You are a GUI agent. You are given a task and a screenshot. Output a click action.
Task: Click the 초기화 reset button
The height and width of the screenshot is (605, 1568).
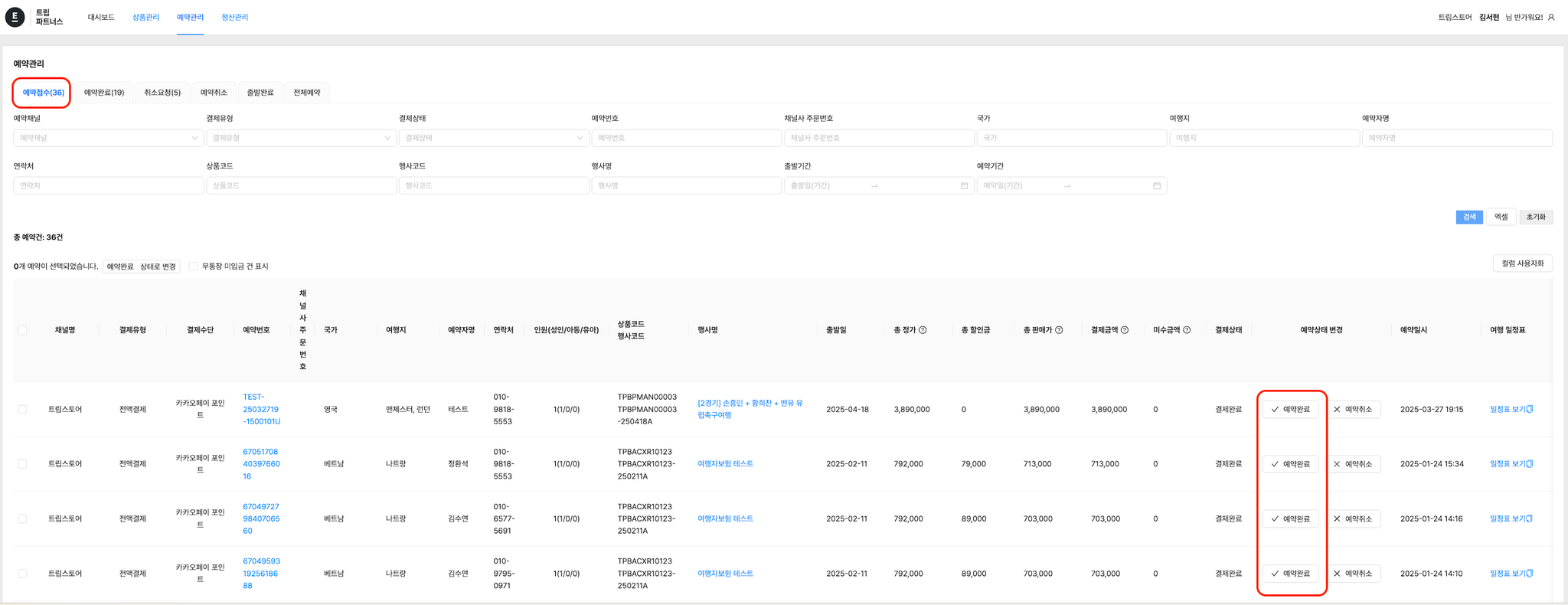tap(1536, 217)
